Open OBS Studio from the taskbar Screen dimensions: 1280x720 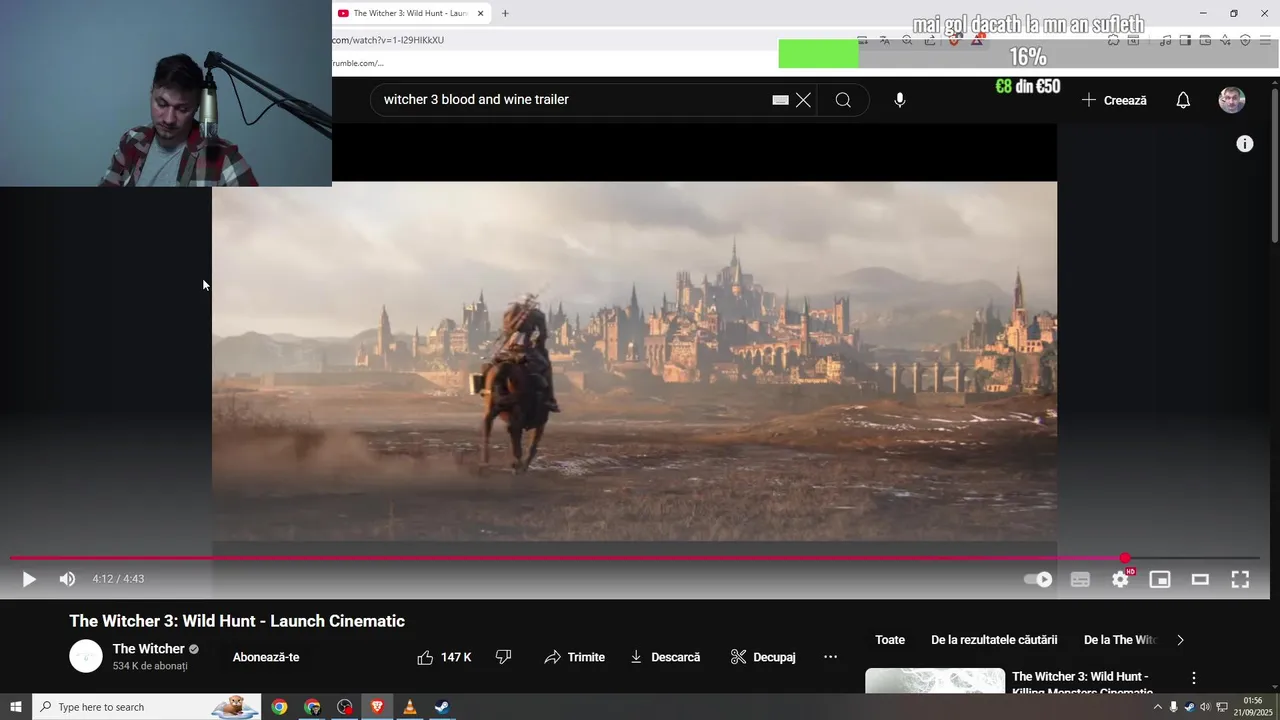(x=345, y=707)
